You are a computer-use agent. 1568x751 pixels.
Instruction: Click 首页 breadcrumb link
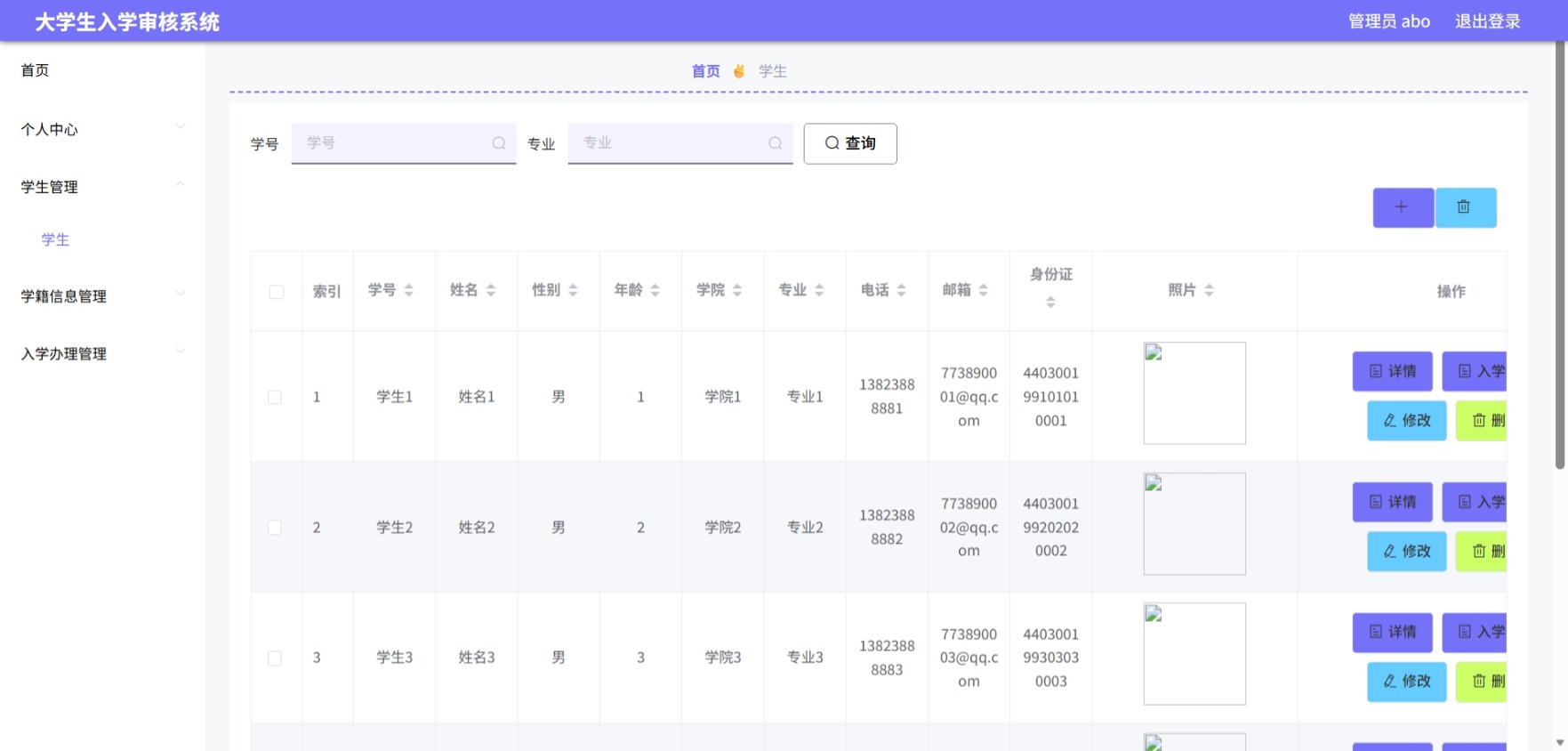coord(706,71)
